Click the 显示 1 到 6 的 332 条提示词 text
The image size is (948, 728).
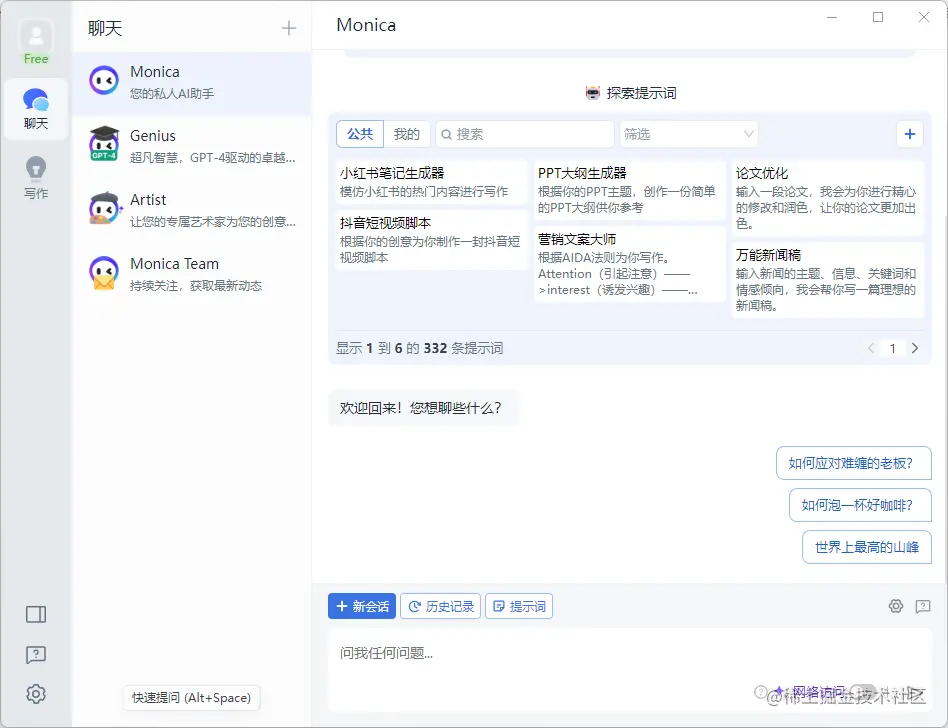coord(419,348)
